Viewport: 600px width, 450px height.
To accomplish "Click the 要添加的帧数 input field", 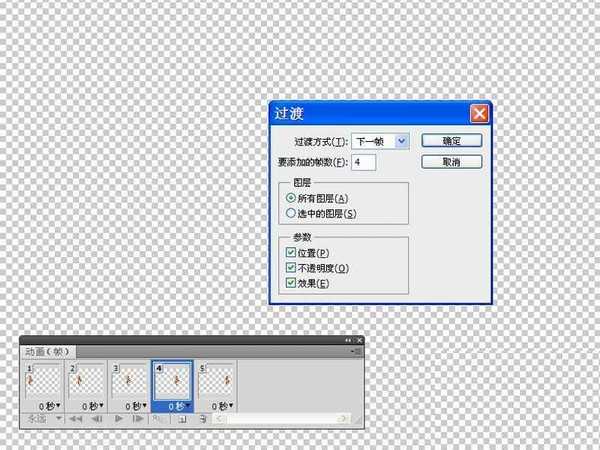I will (x=362, y=161).
